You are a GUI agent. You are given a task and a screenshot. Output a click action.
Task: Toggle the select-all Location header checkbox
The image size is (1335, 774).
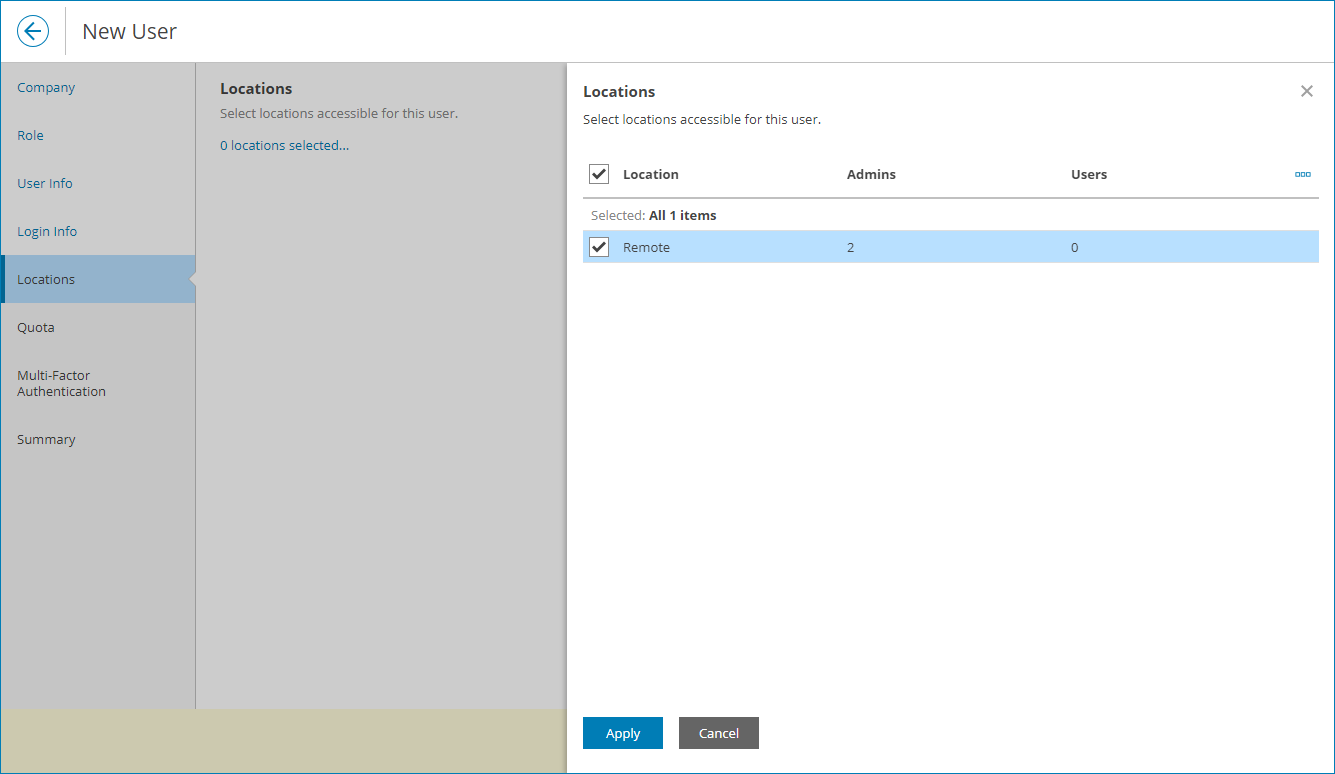(599, 174)
